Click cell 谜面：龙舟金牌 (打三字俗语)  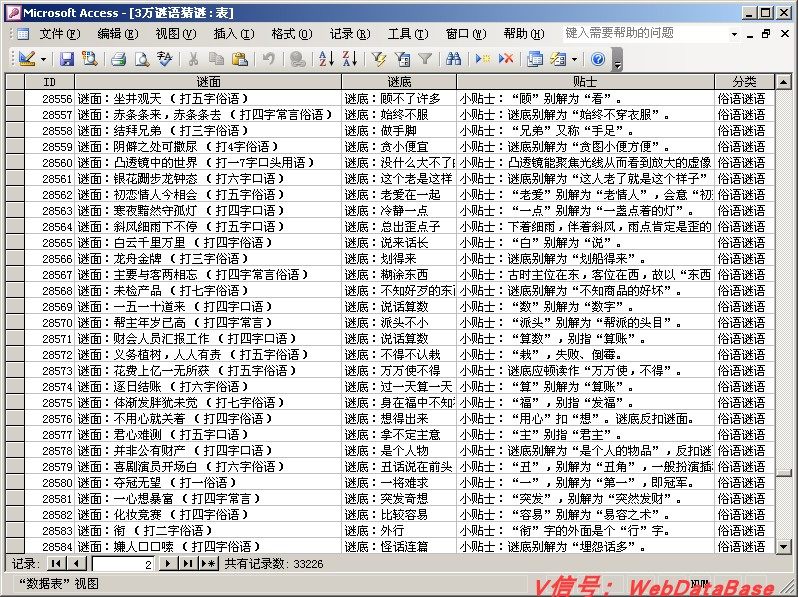[209, 259]
